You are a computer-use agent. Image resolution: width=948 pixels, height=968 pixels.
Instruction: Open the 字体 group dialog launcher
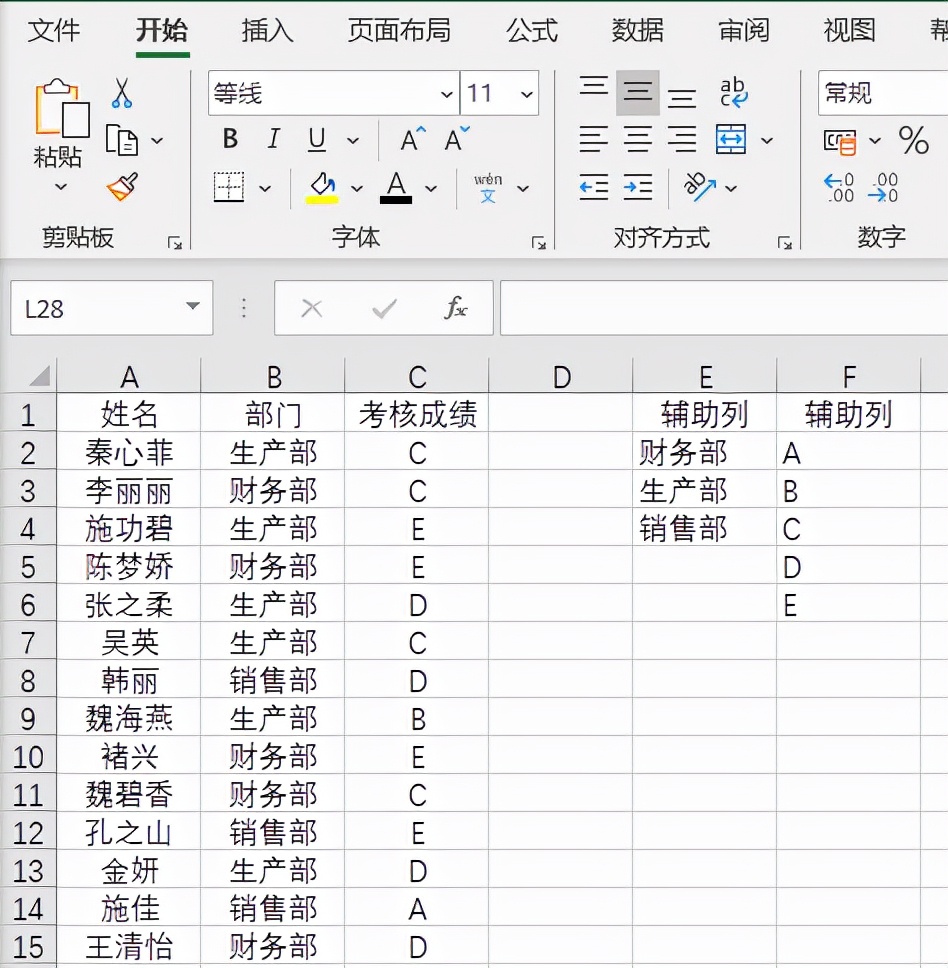(540, 240)
